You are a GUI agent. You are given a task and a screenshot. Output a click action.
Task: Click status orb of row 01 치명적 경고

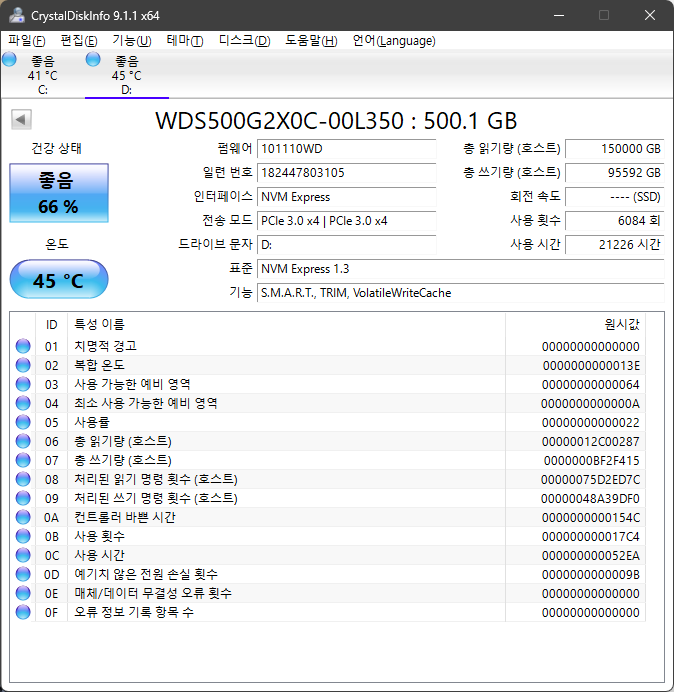click(x=23, y=346)
